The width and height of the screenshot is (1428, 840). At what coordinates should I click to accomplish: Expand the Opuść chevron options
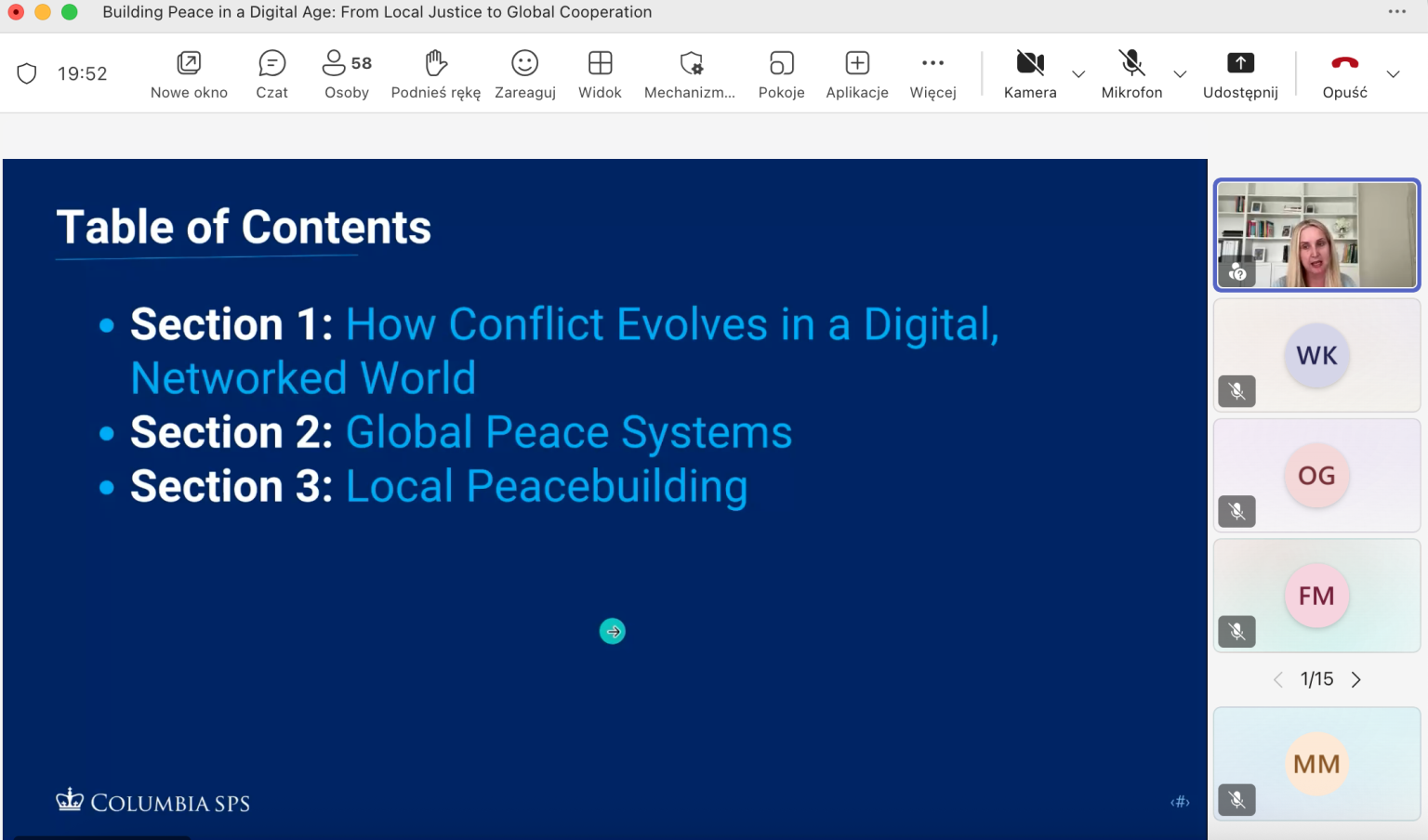[x=1393, y=74]
